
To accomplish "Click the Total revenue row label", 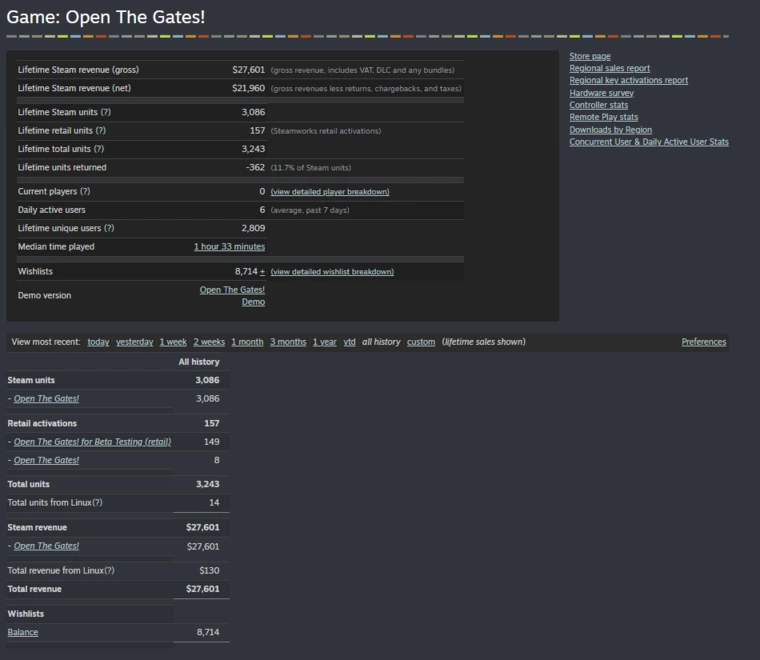I will tap(34, 589).
